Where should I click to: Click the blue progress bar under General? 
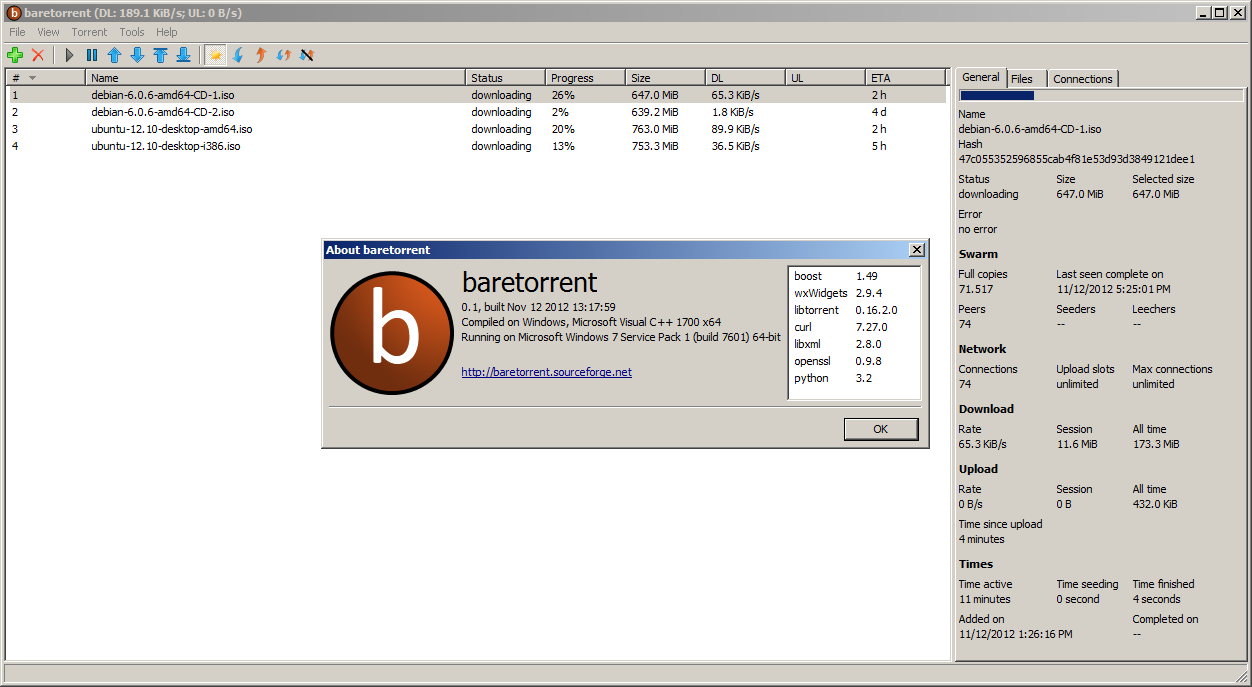[x=995, y=95]
